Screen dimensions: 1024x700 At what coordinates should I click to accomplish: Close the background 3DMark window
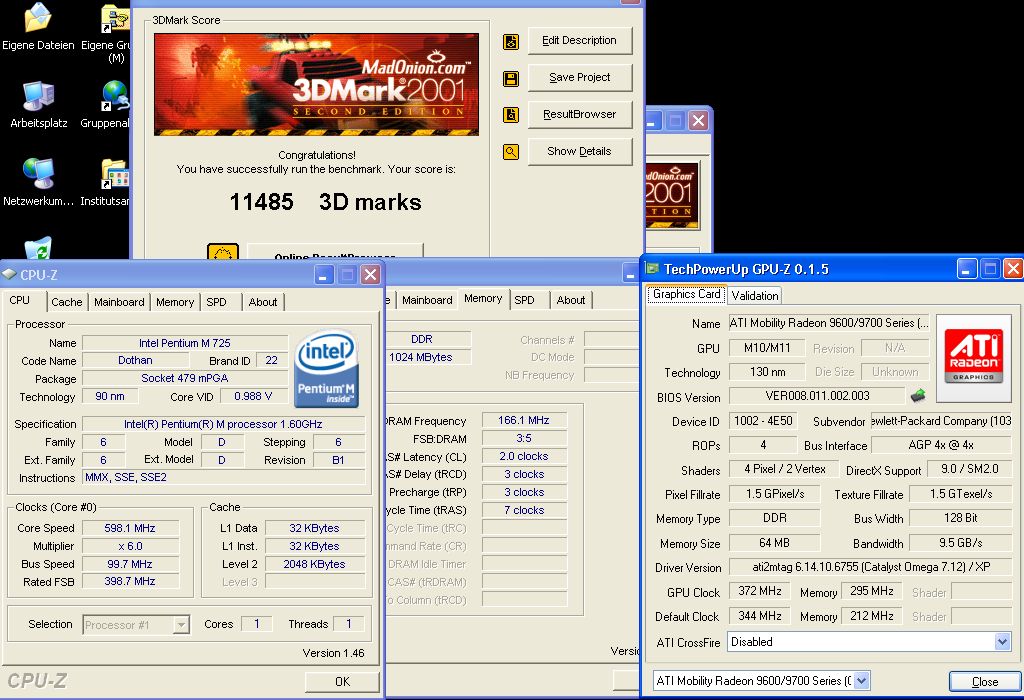(699, 120)
